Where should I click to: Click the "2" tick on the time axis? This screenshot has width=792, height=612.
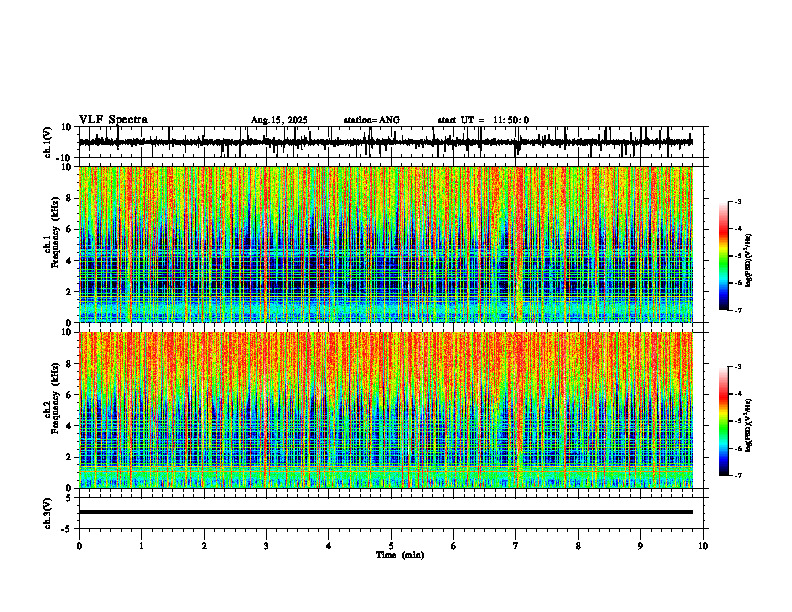click(x=204, y=546)
